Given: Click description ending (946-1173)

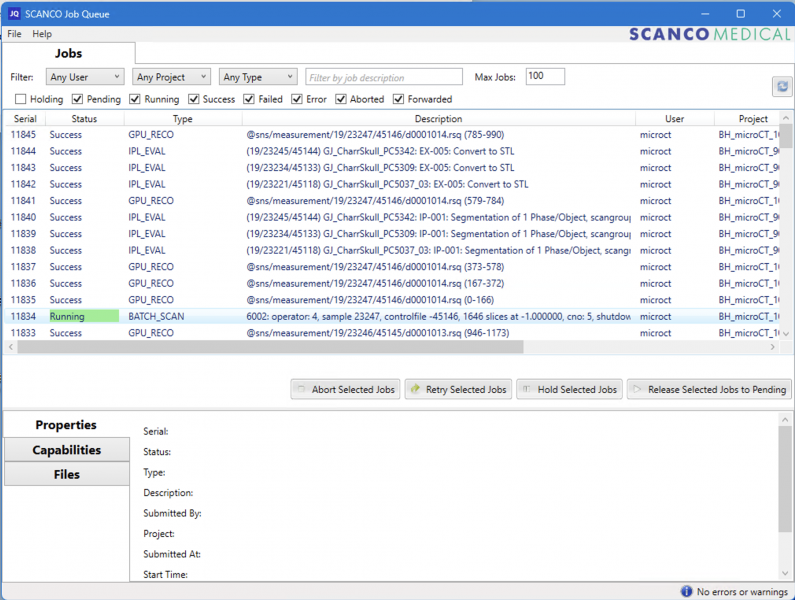Looking at the screenshot, I should point(378,333).
